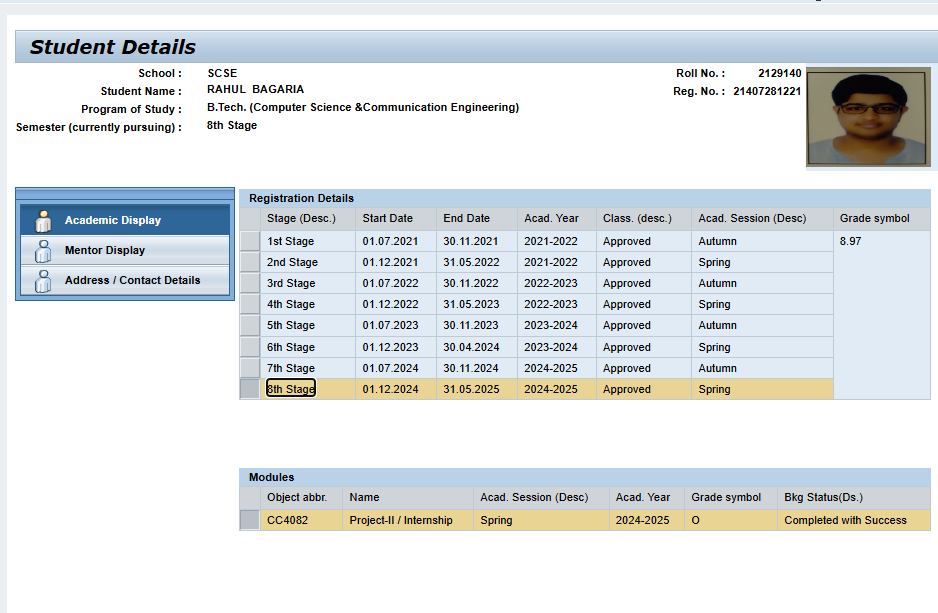Click the 8.97 grade value cell
Image resolution: width=938 pixels, height=613 pixels.
coord(850,241)
